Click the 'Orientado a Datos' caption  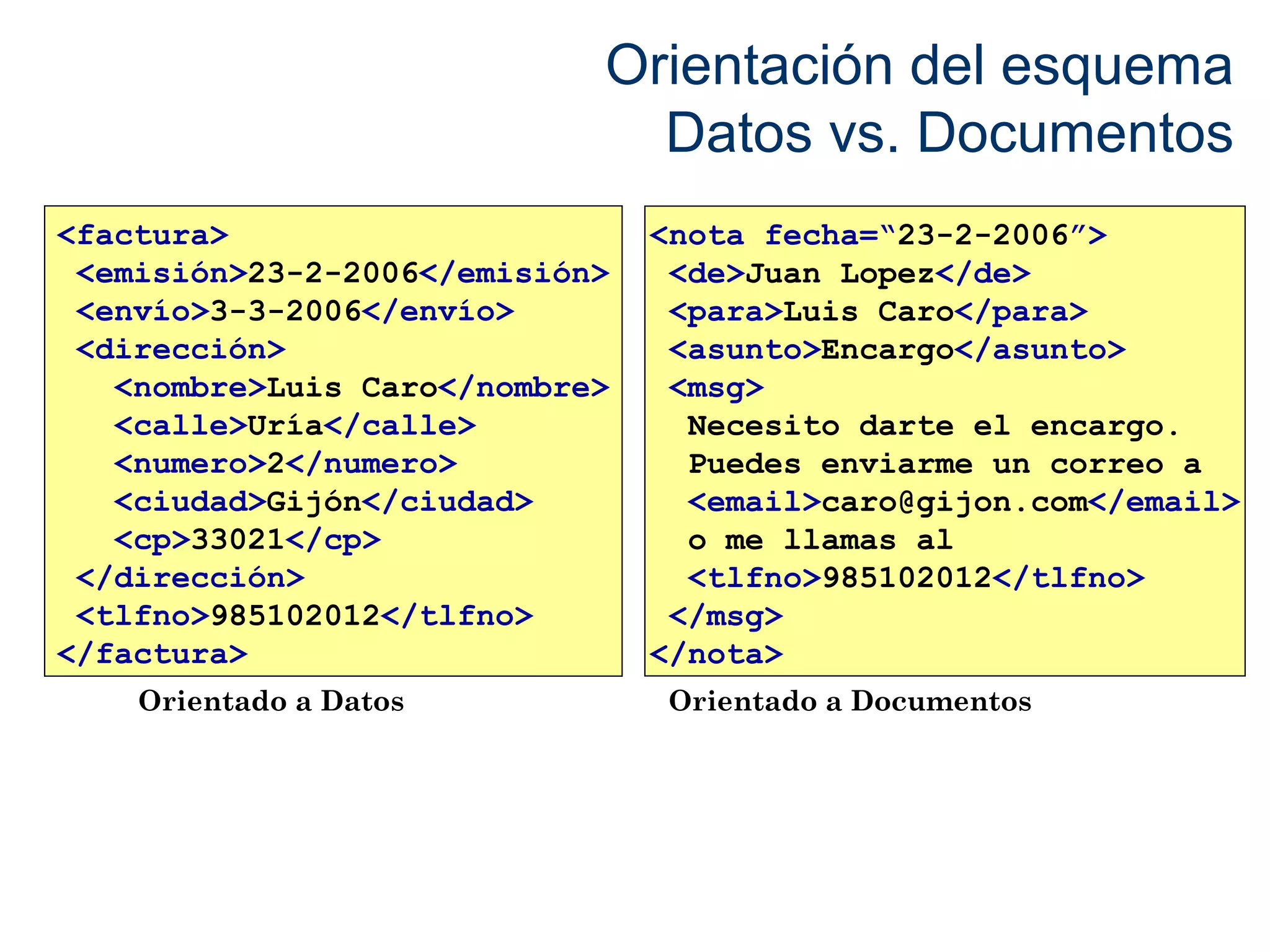(271, 702)
